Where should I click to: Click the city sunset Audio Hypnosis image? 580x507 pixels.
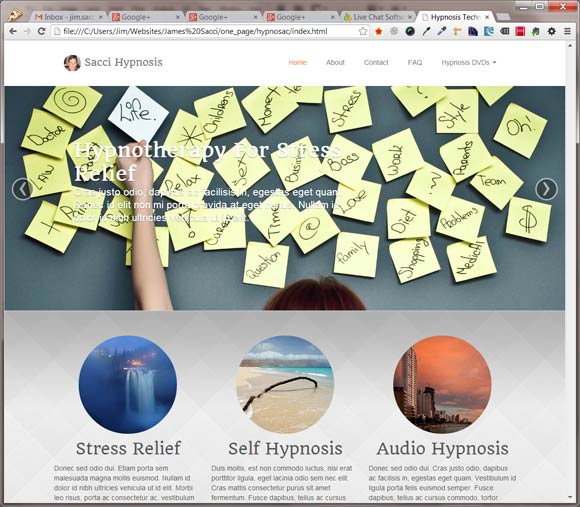click(442, 384)
